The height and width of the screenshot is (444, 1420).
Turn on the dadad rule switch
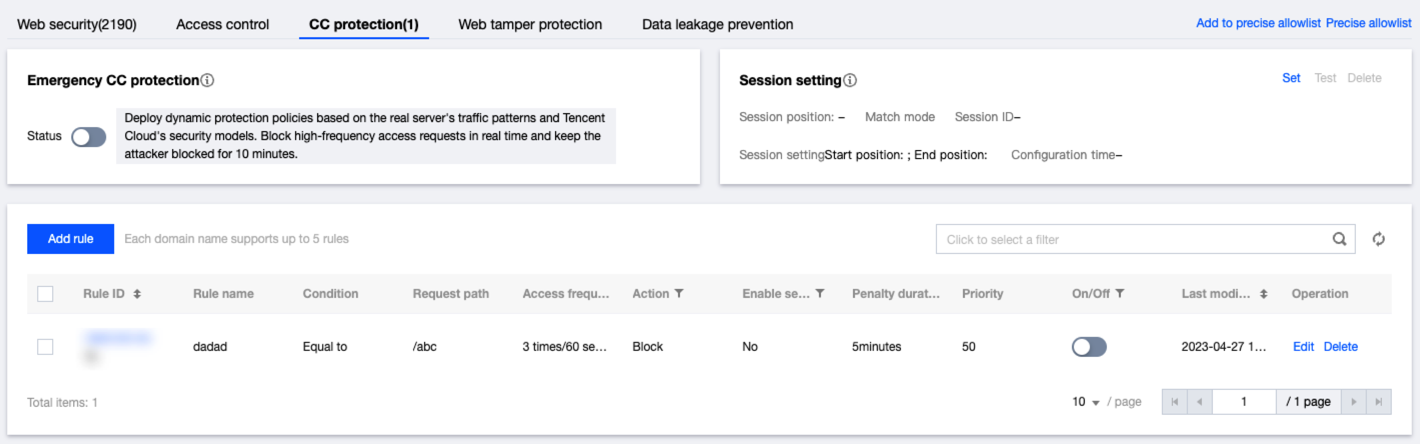tap(1089, 347)
